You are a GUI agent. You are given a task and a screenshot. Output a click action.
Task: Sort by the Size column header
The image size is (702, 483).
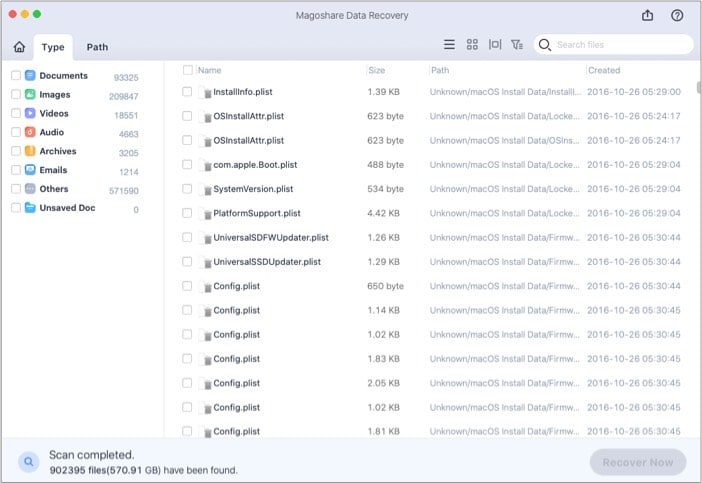click(377, 70)
